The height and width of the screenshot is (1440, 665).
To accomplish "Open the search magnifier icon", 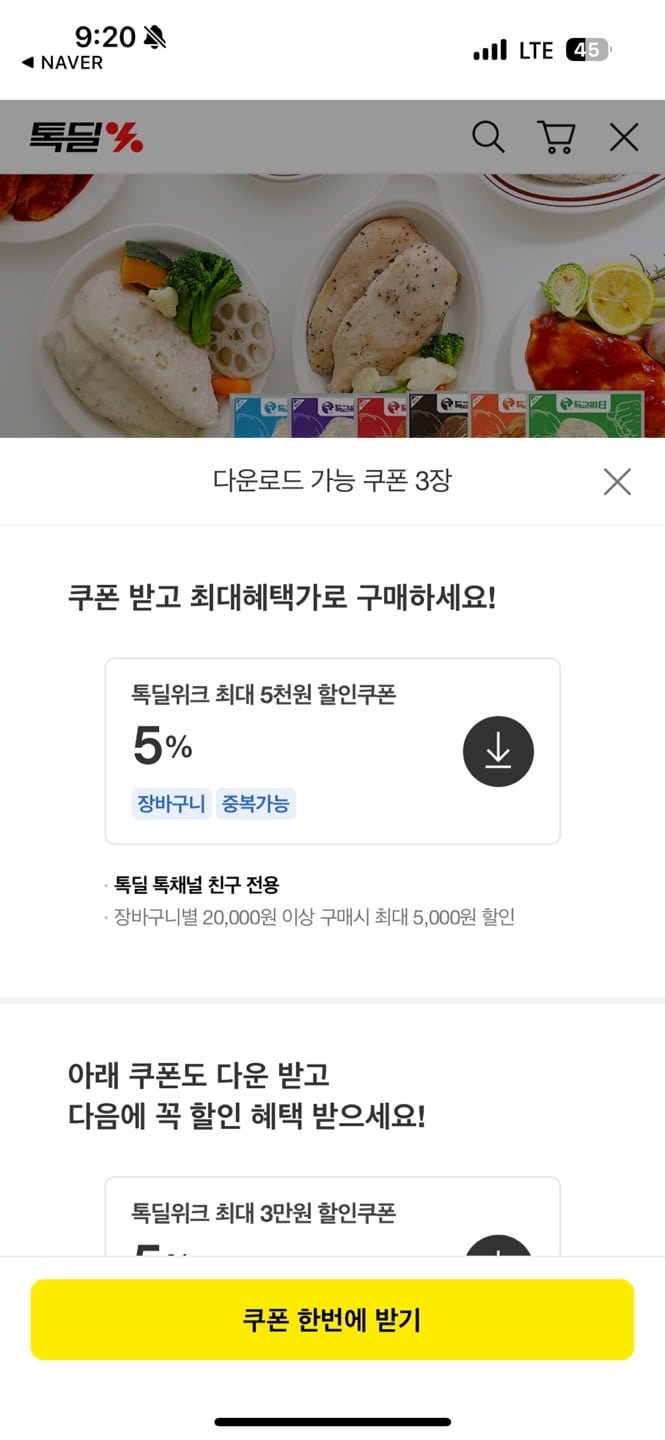I will click(488, 137).
